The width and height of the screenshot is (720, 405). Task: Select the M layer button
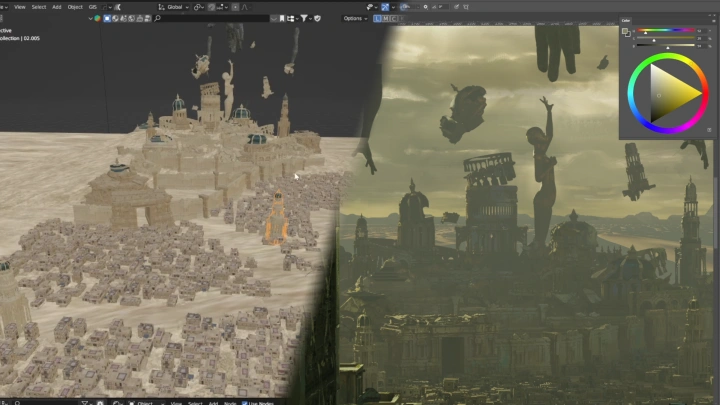coord(385,18)
